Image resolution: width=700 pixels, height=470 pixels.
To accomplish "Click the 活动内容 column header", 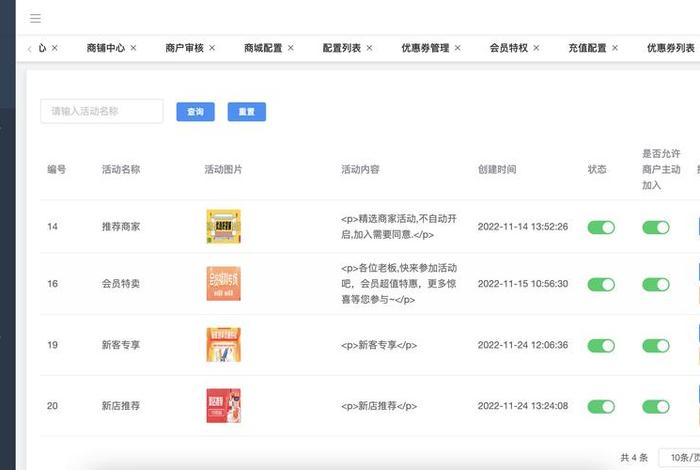I will [360, 169].
